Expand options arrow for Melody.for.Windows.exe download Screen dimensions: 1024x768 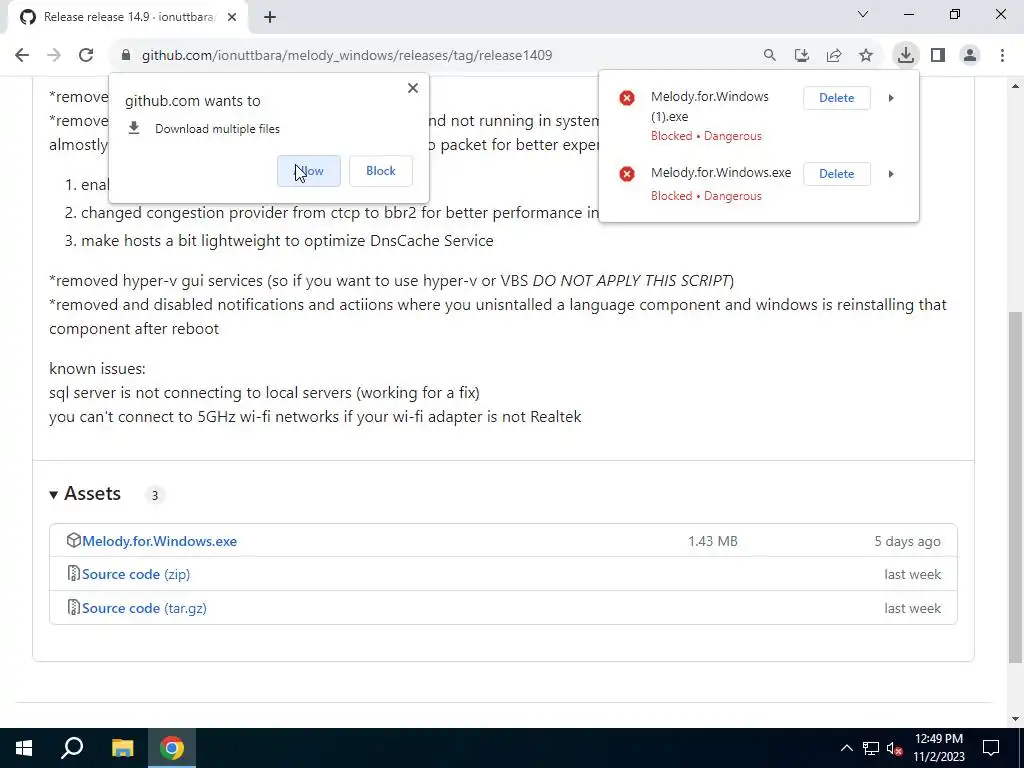(x=891, y=174)
